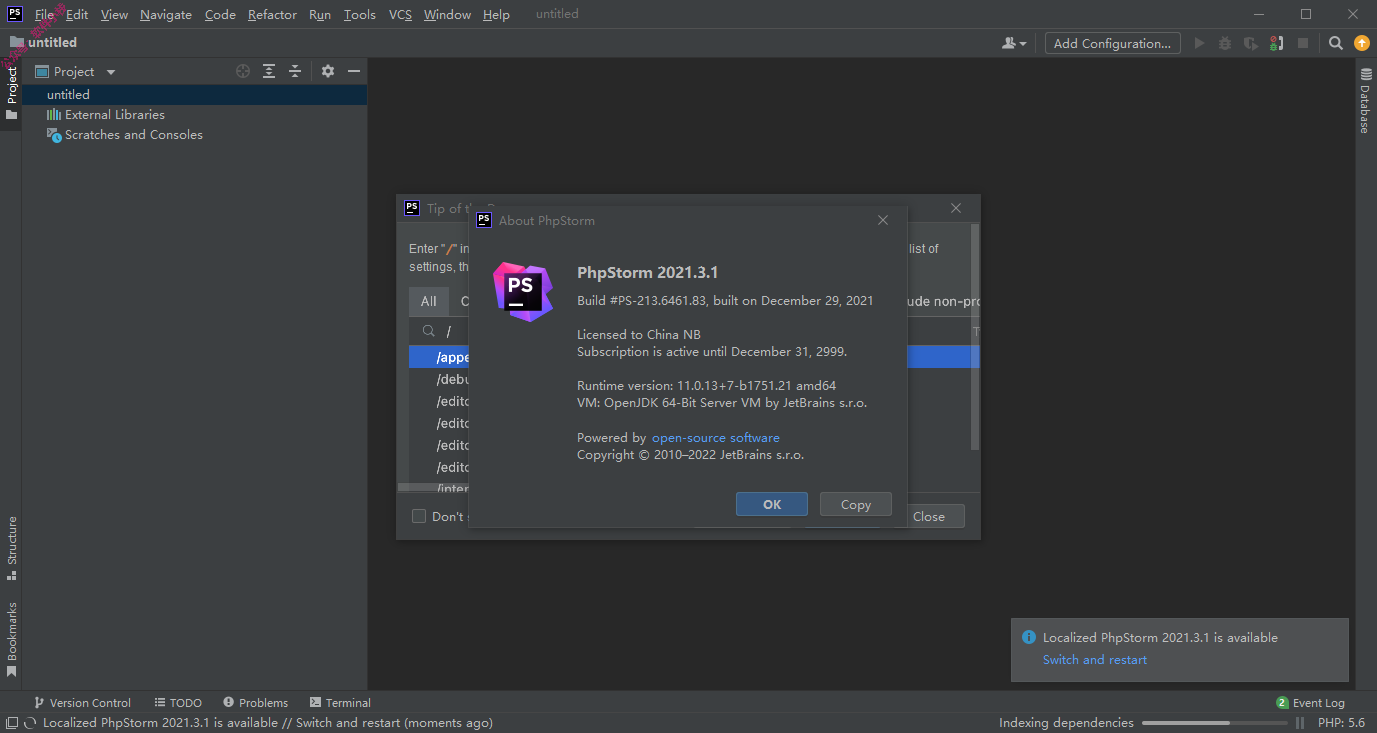The image size is (1377, 733).
Task: Open the Database tool window tab
Action: 1365,100
